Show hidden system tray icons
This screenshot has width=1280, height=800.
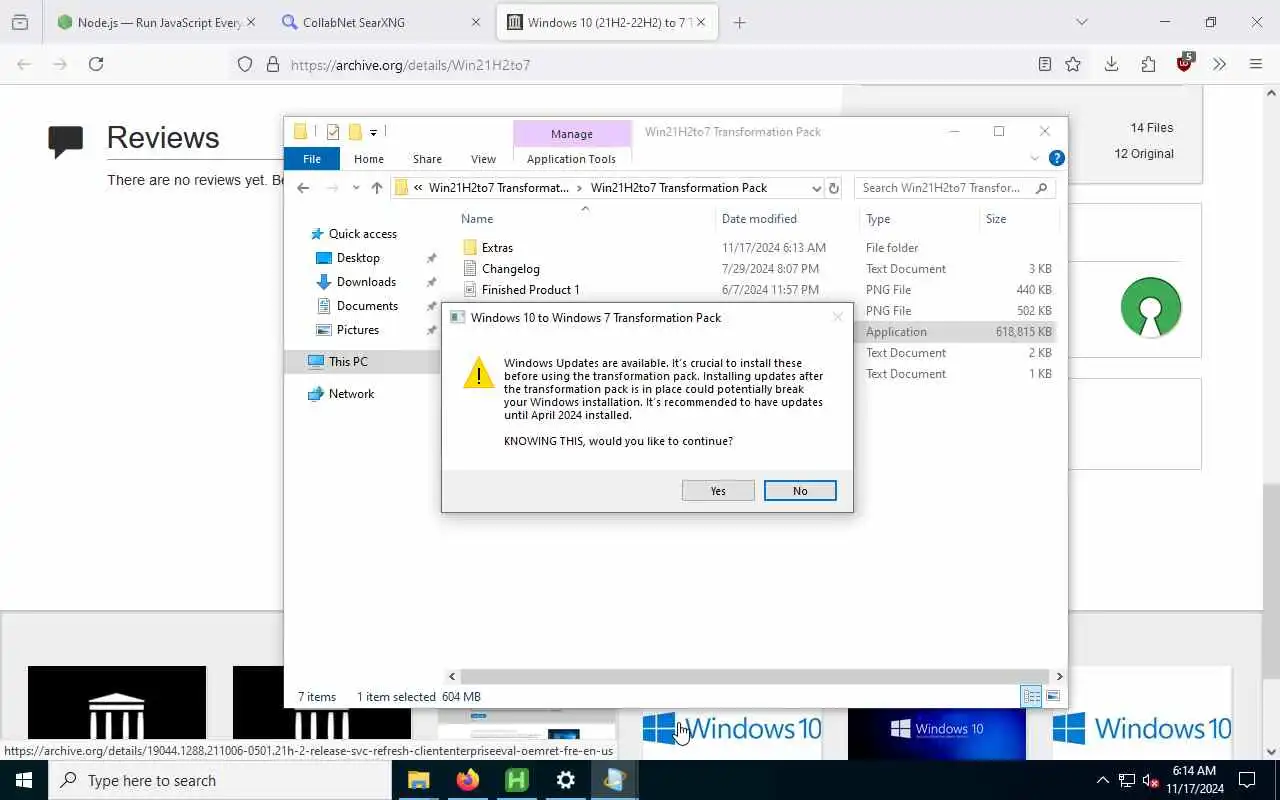(1102, 780)
